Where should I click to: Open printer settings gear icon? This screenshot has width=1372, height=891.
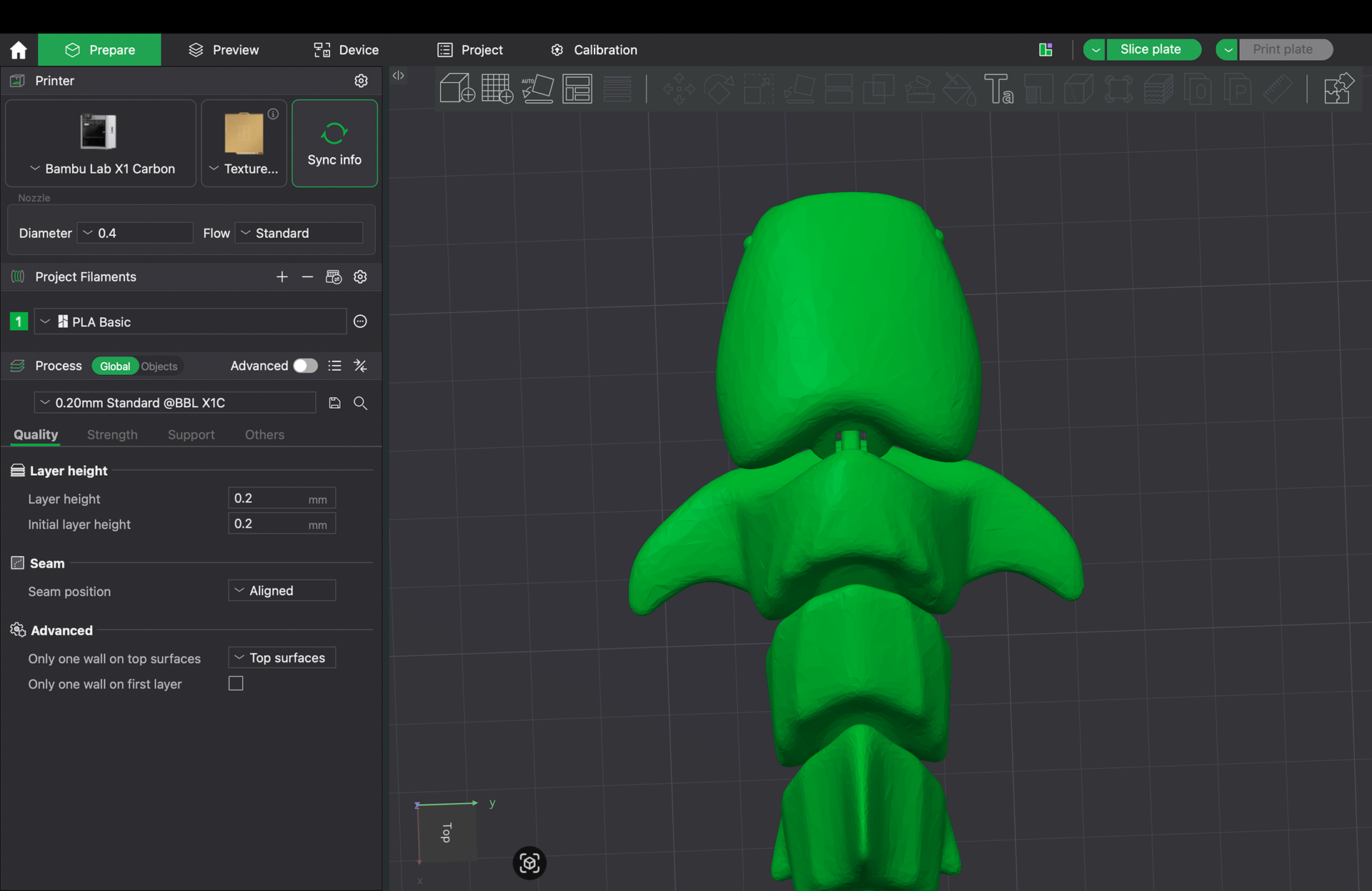(361, 81)
